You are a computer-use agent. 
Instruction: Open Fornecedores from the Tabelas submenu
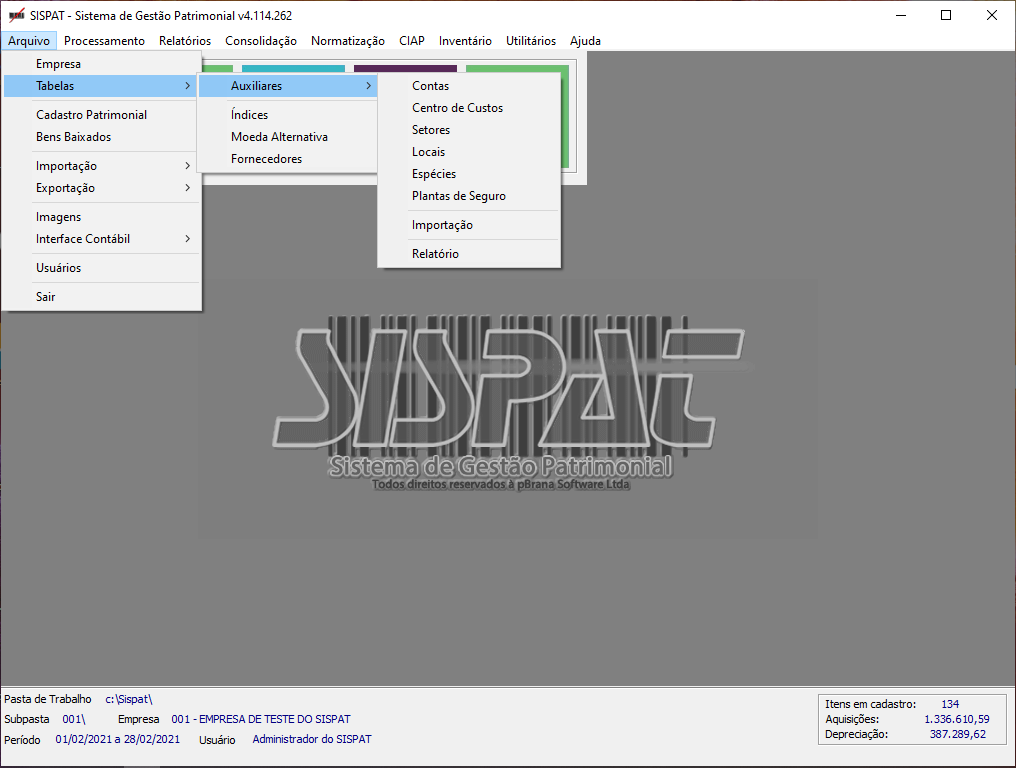coord(266,159)
